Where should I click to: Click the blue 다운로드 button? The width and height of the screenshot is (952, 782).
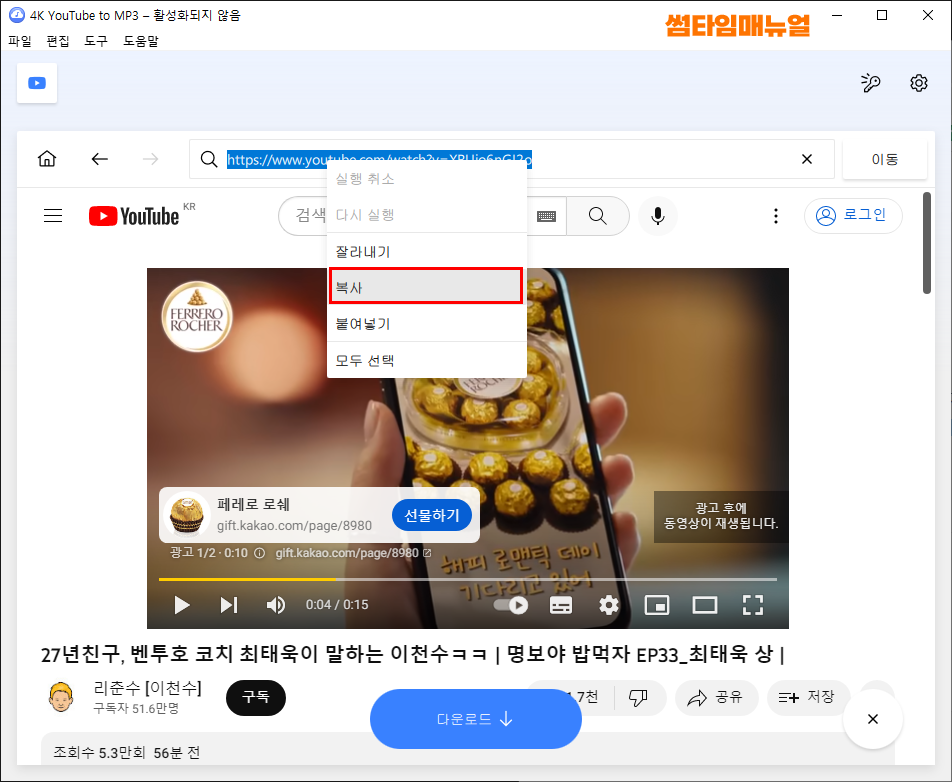coord(475,719)
